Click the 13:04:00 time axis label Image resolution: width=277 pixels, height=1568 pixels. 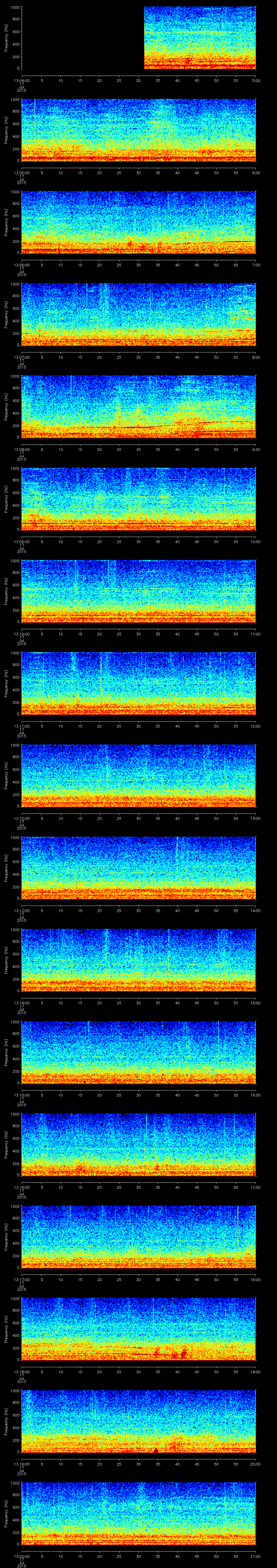21,80
